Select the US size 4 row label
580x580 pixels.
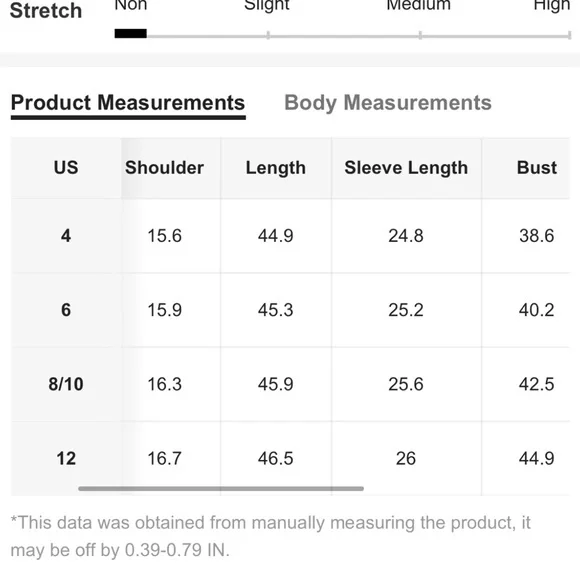pyautogui.click(x=66, y=236)
